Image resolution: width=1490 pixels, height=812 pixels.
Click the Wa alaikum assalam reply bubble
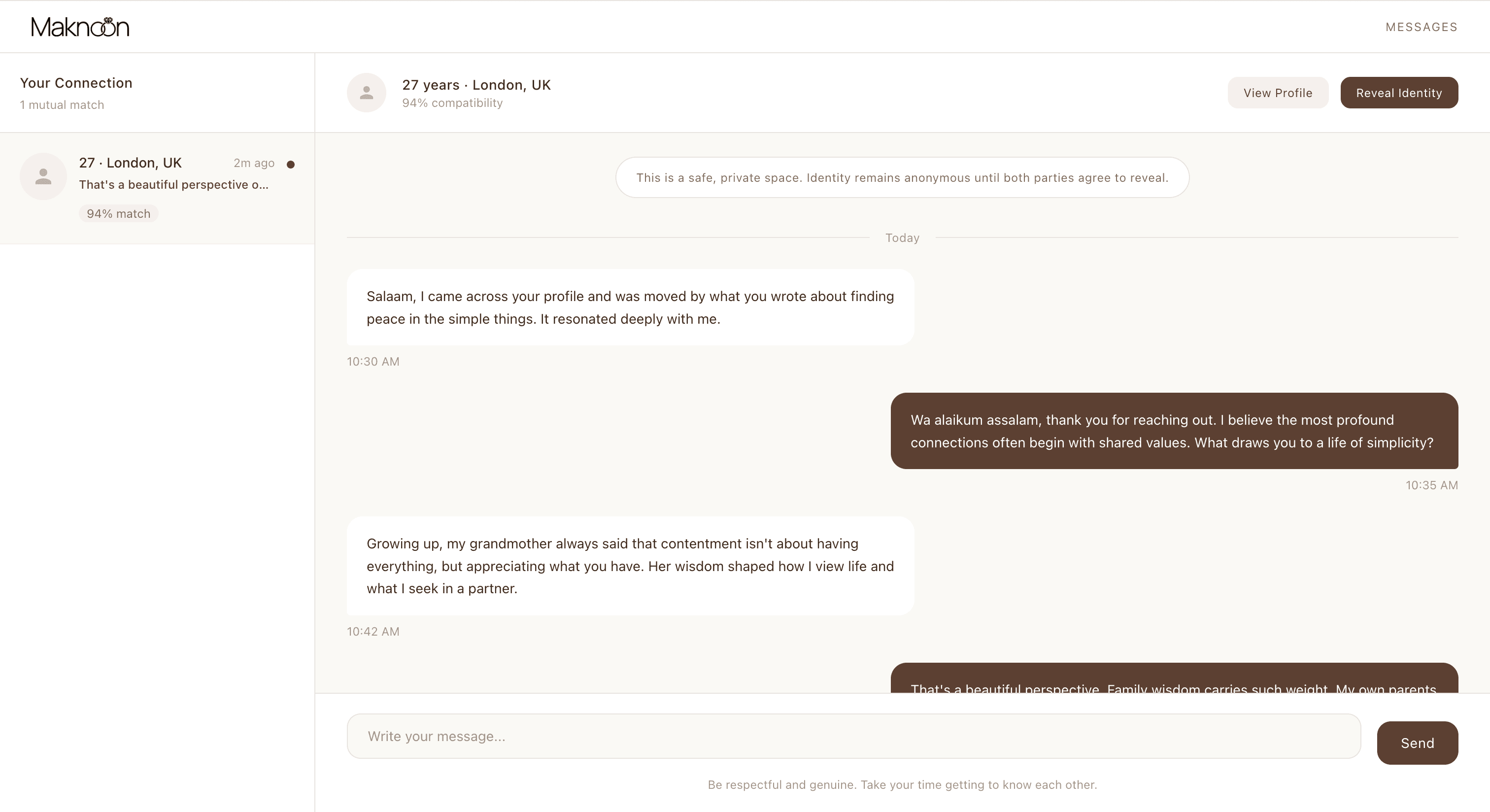1174,431
